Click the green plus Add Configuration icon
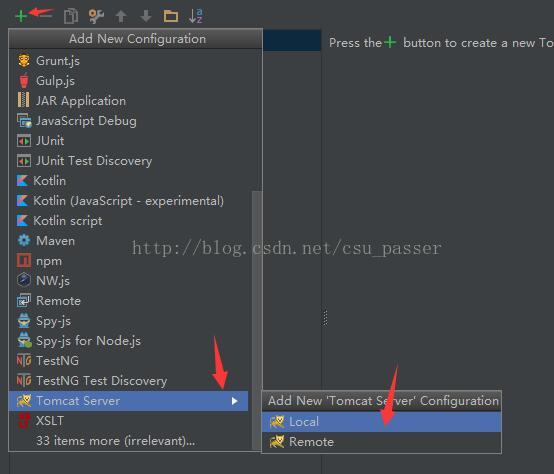 pyautogui.click(x=21, y=16)
